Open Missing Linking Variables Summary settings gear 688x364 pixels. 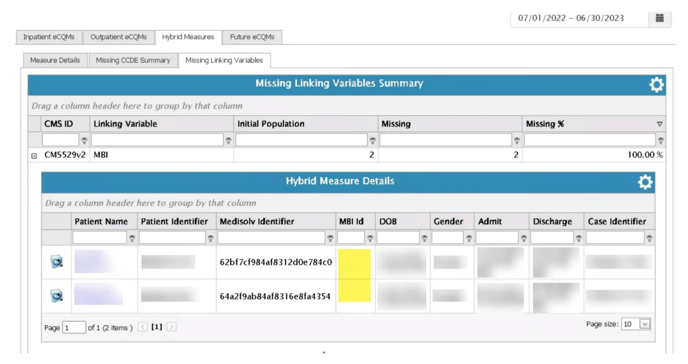[656, 84]
